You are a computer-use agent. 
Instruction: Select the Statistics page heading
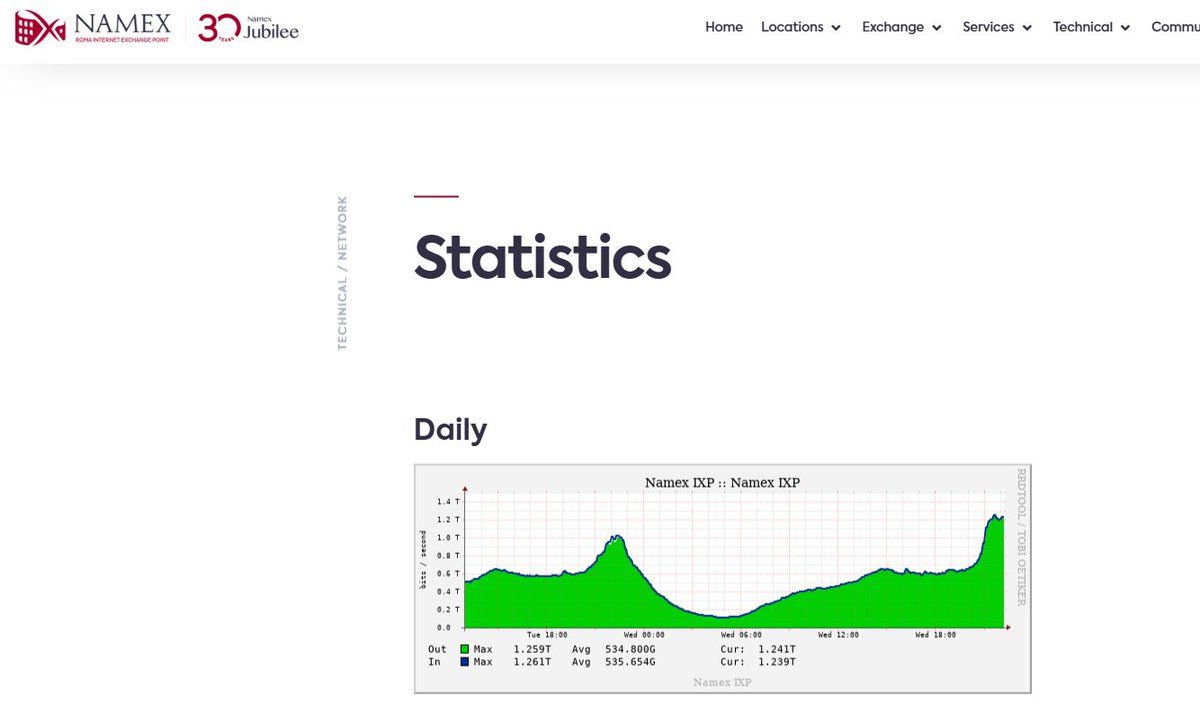[x=542, y=257]
